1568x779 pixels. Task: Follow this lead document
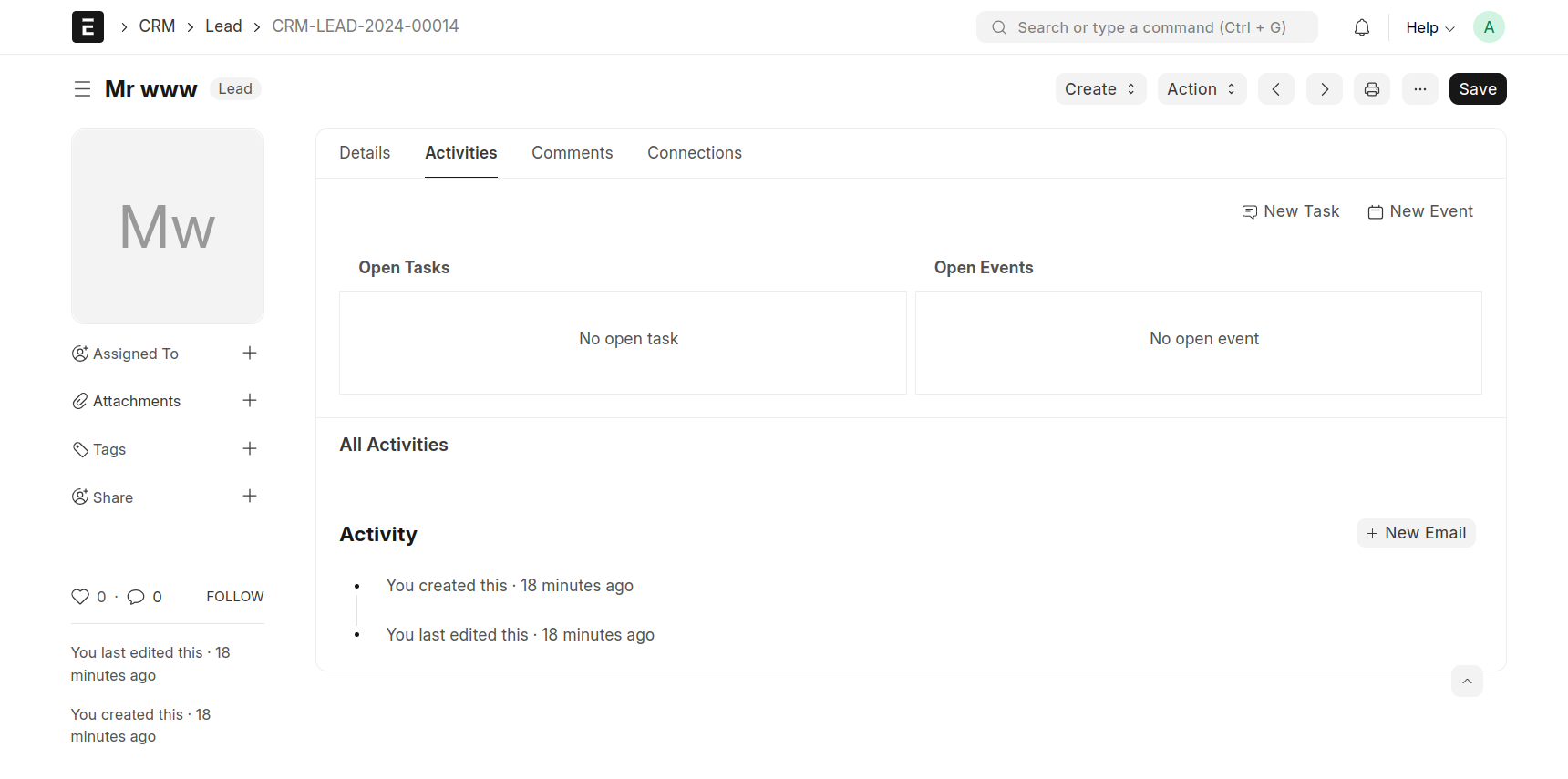(234, 597)
